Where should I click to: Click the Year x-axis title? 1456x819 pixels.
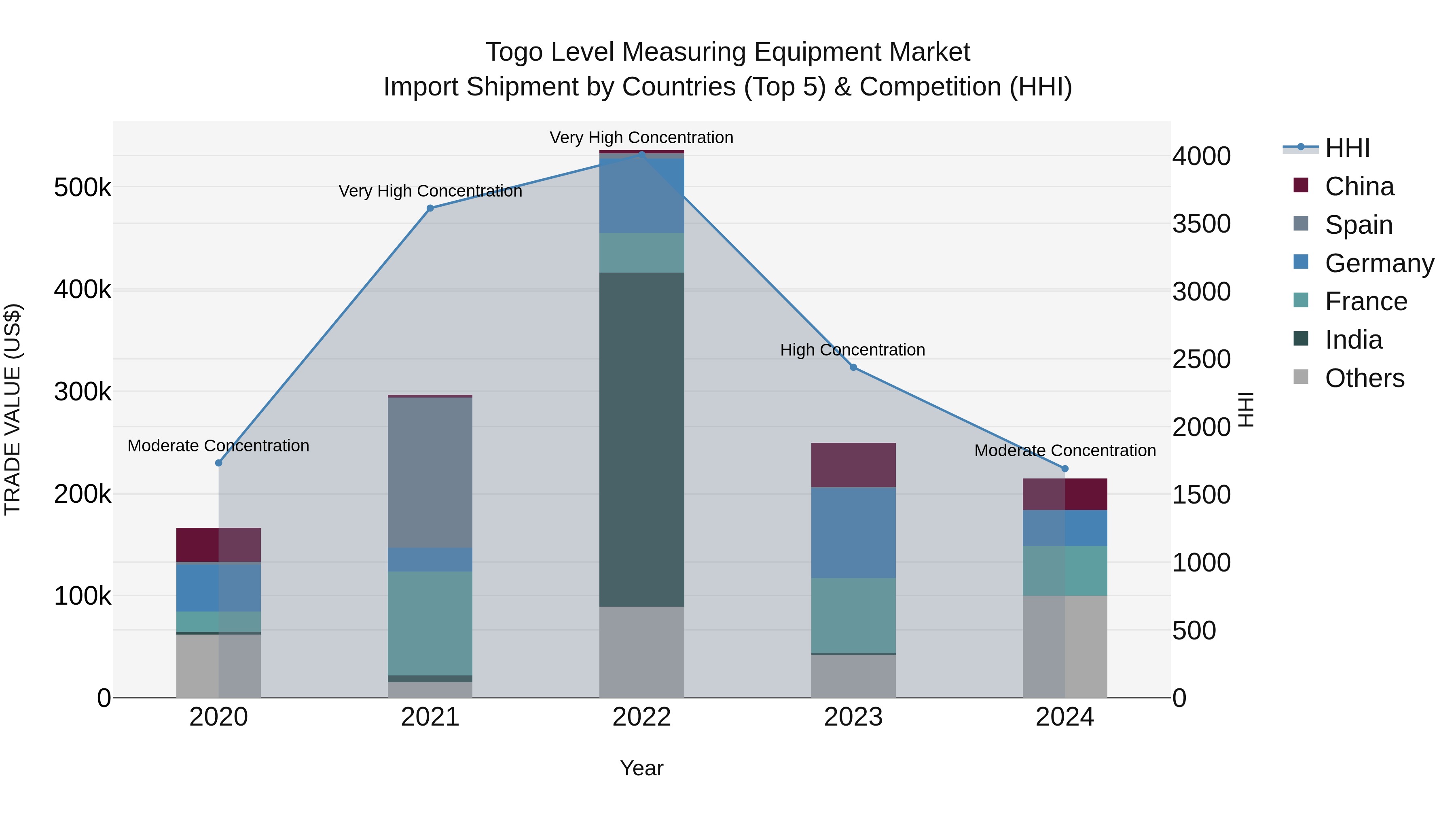[641, 768]
